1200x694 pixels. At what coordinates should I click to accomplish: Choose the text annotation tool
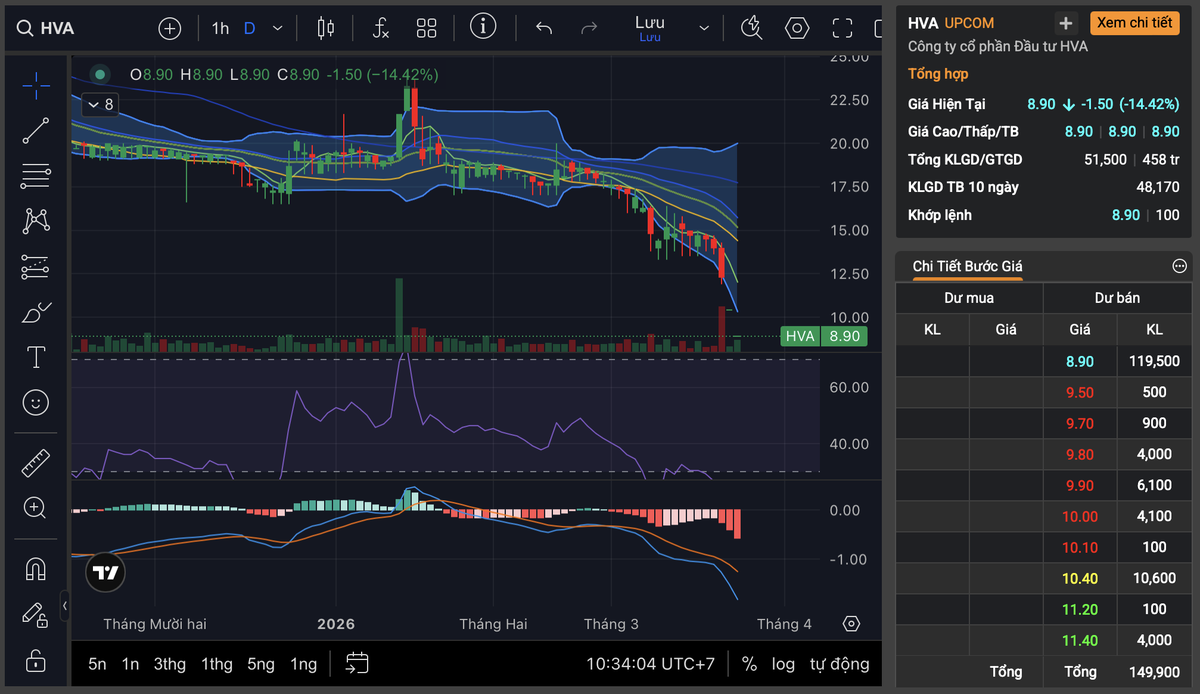[x=36, y=357]
